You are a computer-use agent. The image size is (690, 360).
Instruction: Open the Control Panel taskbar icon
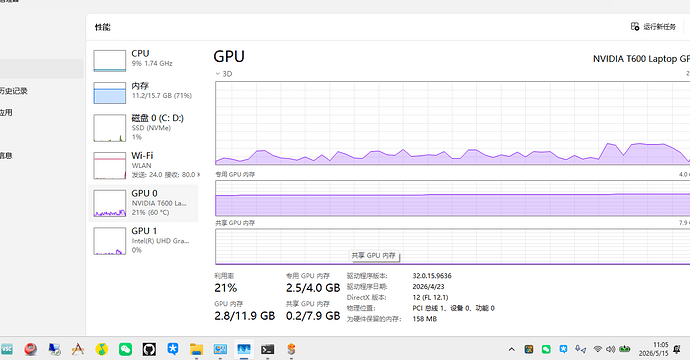[x=220, y=349]
